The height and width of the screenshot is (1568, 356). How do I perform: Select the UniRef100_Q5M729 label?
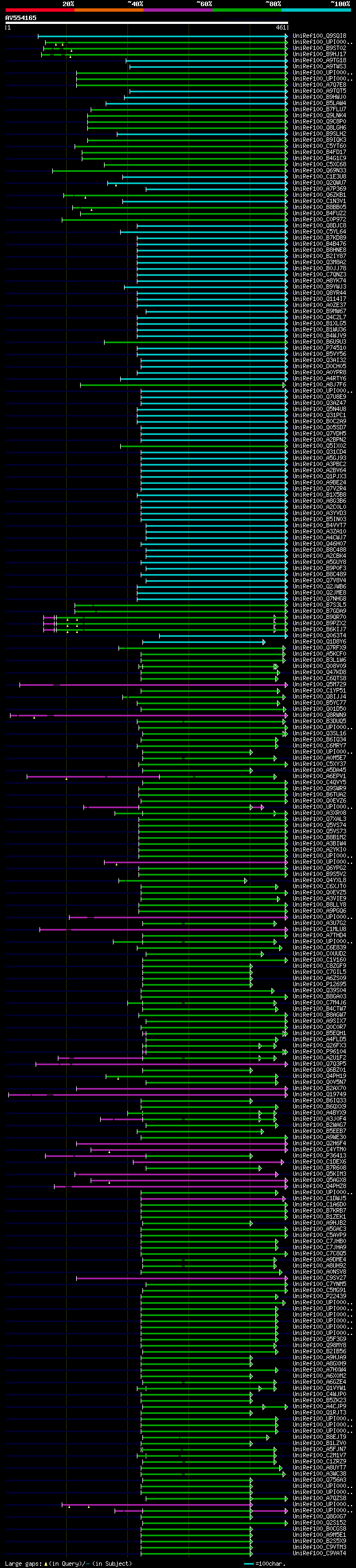[319, 684]
